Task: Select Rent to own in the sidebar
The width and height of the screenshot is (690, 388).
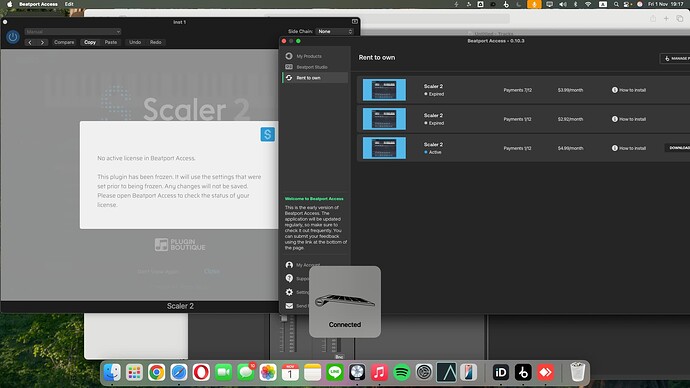Action: (315, 78)
